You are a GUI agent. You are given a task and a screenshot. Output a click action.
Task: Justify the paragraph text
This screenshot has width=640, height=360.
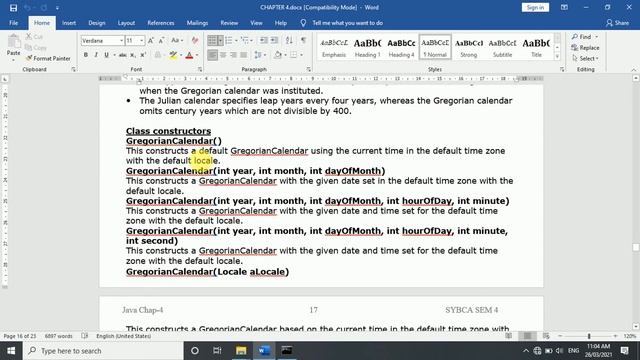click(244, 55)
